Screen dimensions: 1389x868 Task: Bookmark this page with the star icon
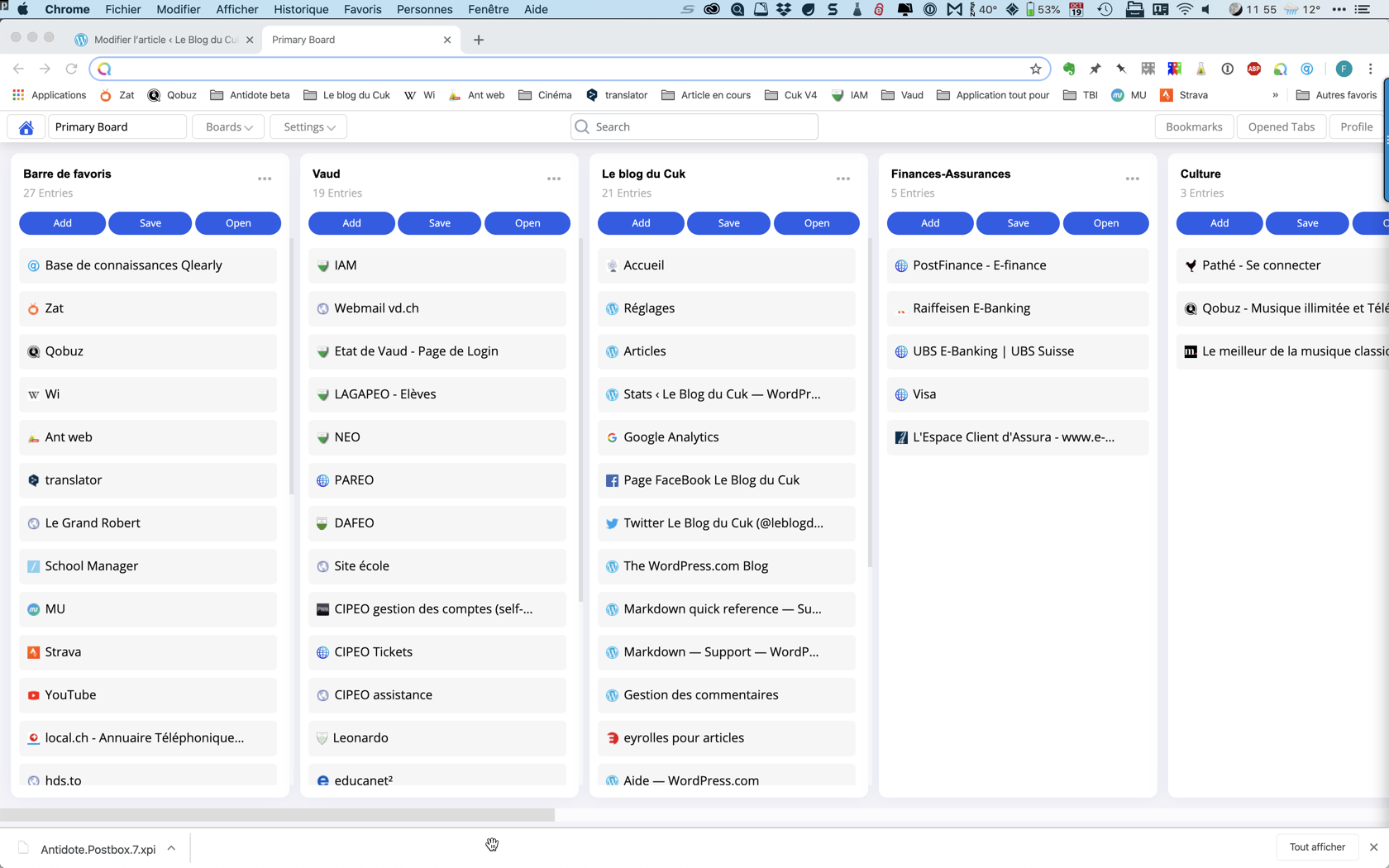coord(1035,69)
